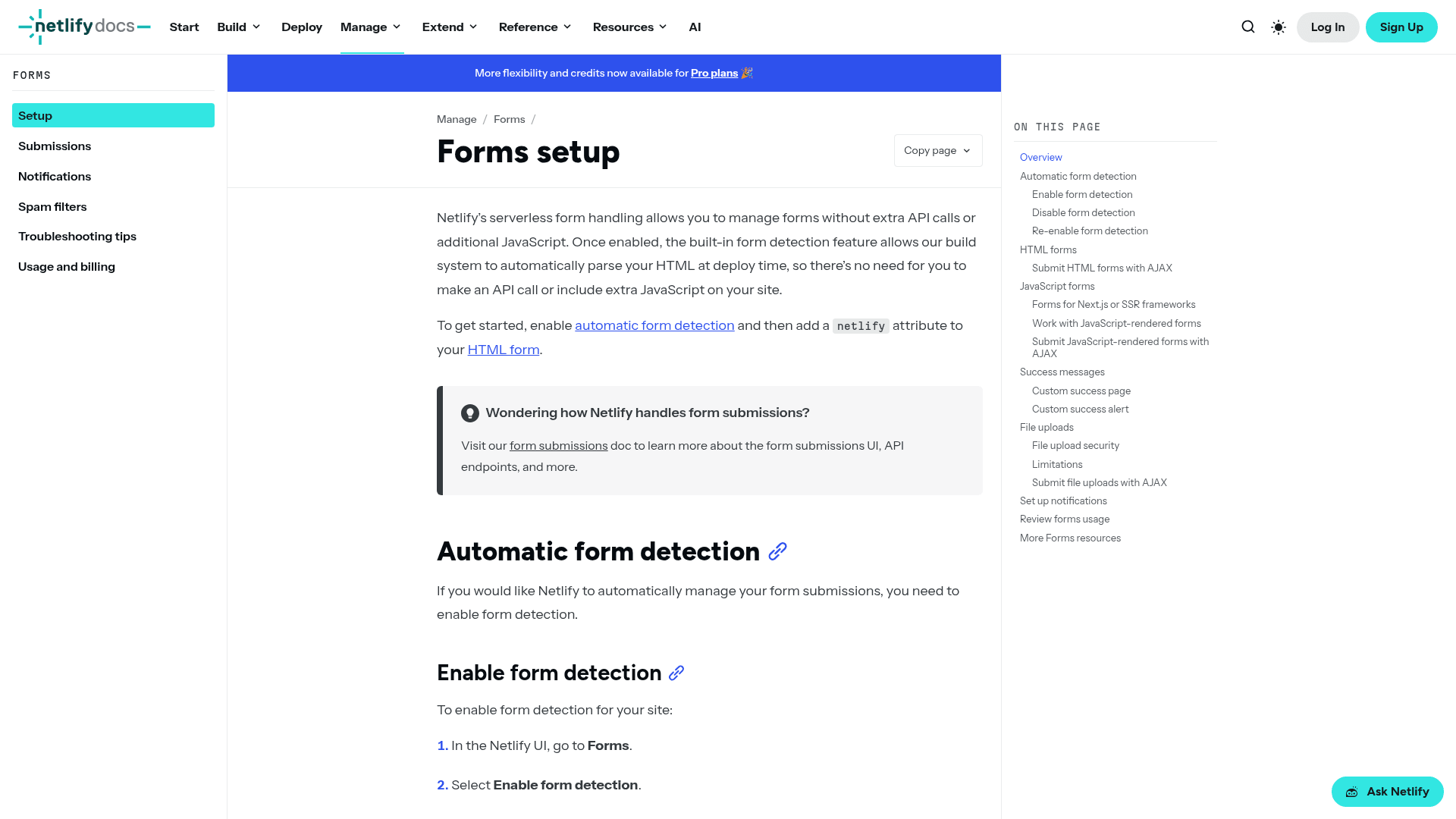The image size is (1456, 819).
Task: Click the netlify inline code snippet
Action: (x=861, y=326)
